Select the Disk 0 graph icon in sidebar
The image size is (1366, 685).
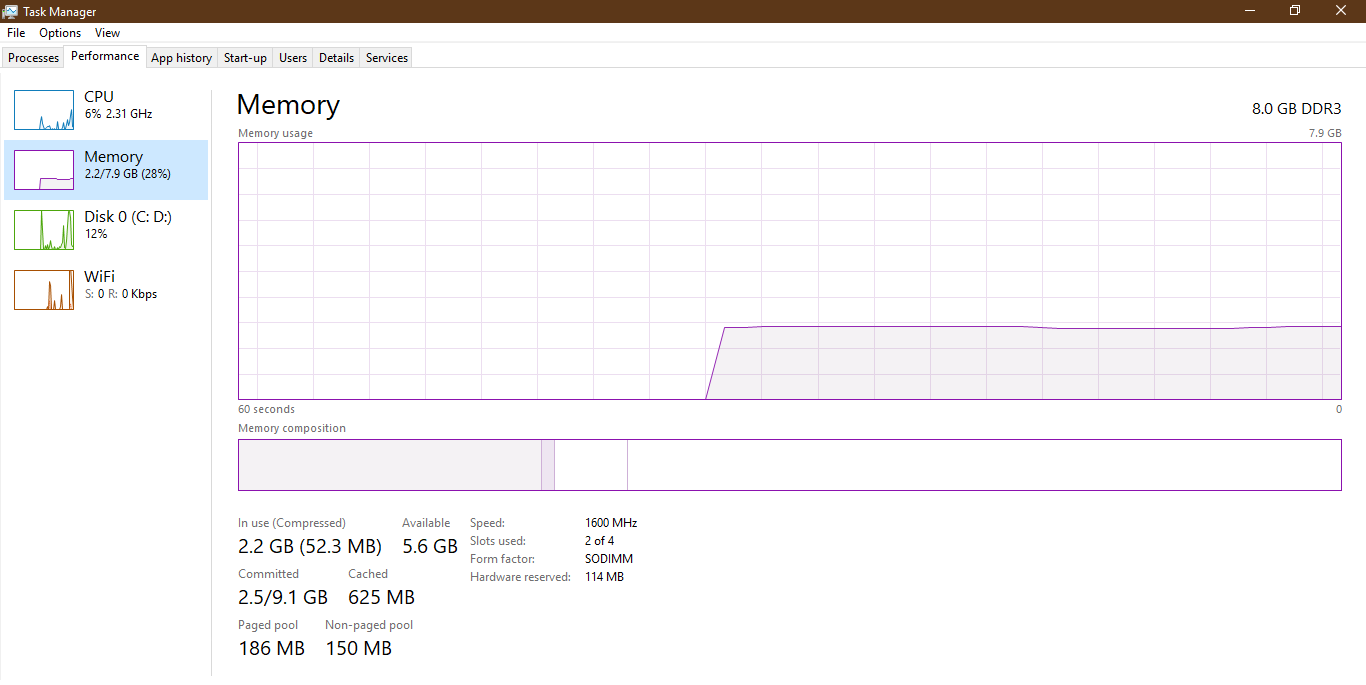(x=44, y=230)
